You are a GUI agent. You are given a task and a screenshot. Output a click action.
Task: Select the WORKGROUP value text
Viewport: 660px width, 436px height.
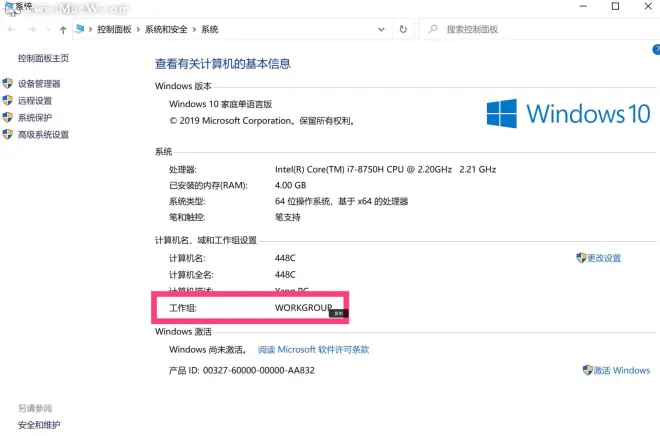coord(303,308)
